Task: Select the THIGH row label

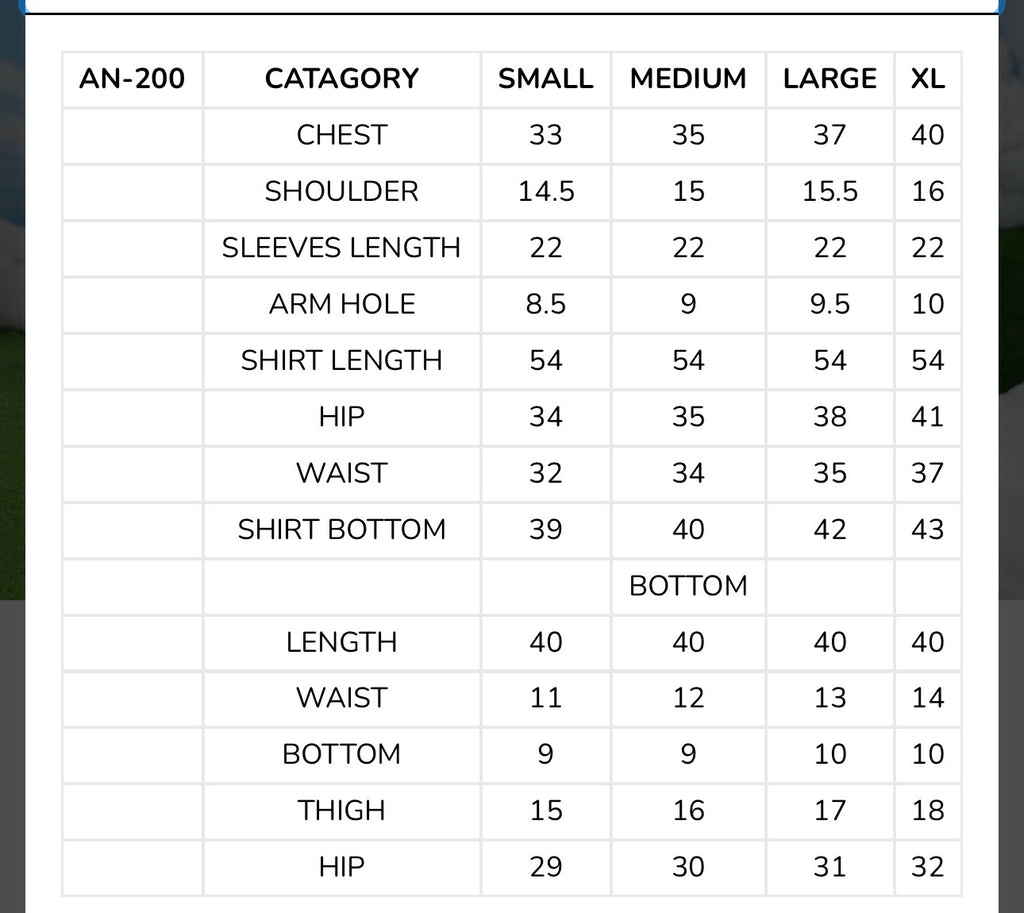Action: pyautogui.click(x=342, y=810)
